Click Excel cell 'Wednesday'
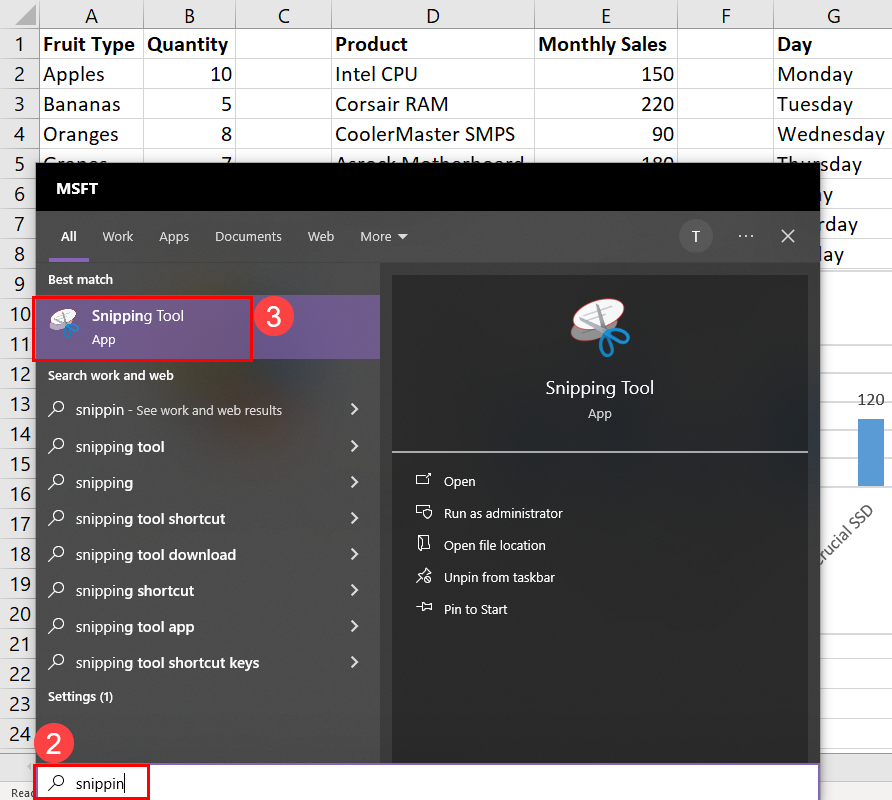The height and width of the screenshot is (800, 892). (x=832, y=134)
